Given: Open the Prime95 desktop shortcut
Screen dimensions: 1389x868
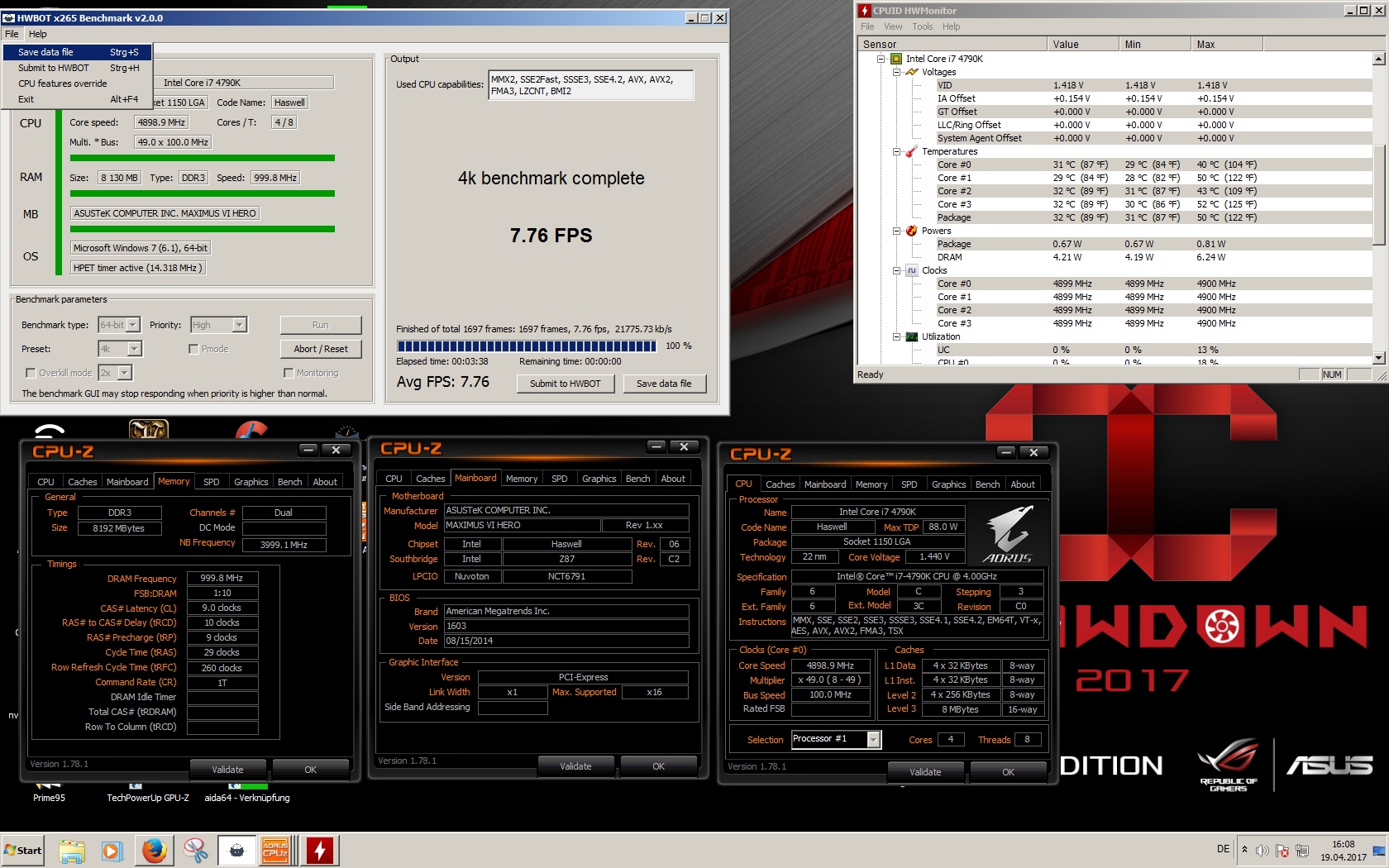Looking at the screenshot, I should (49, 792).
